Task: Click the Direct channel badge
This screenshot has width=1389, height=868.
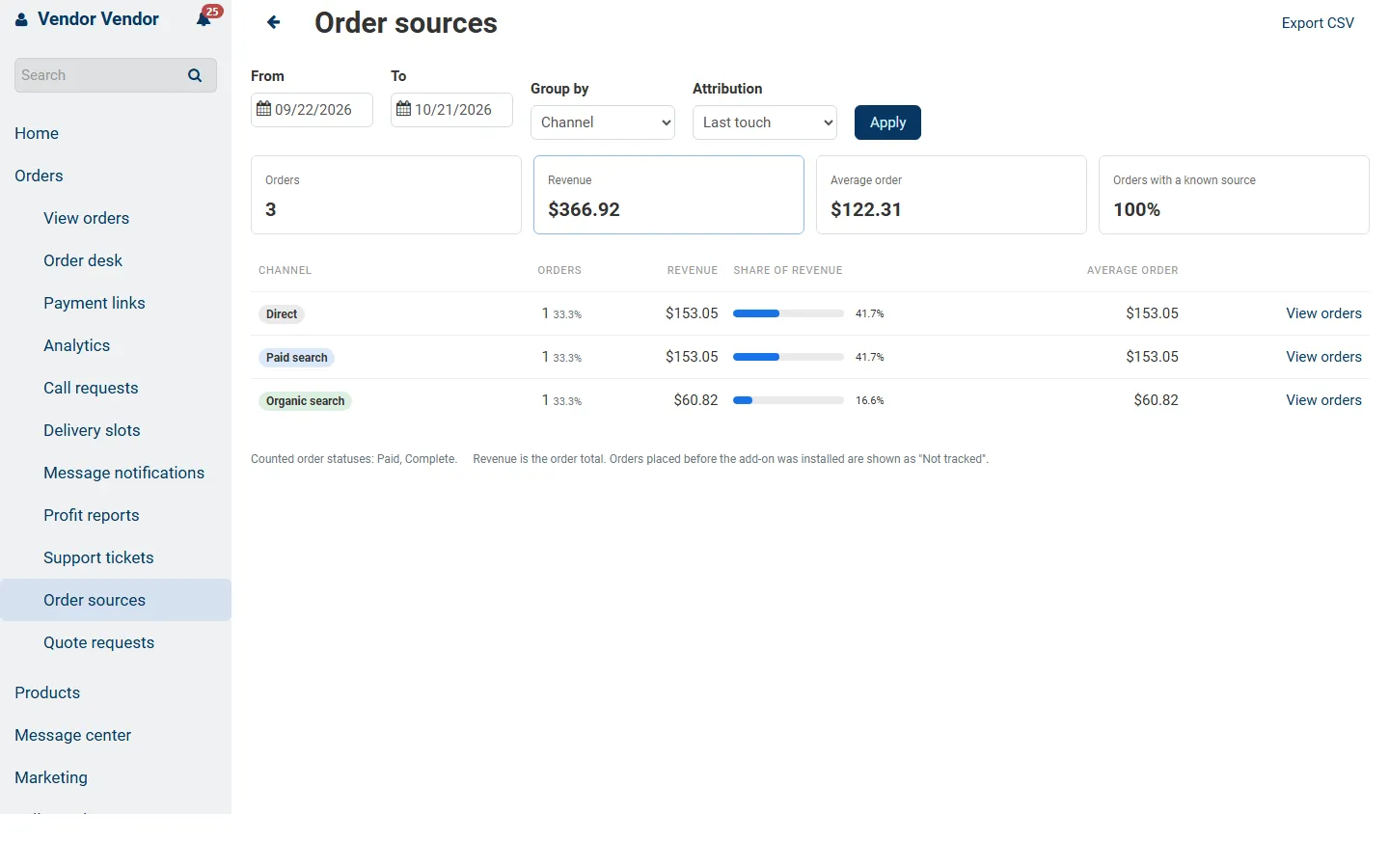Action: 282,314
